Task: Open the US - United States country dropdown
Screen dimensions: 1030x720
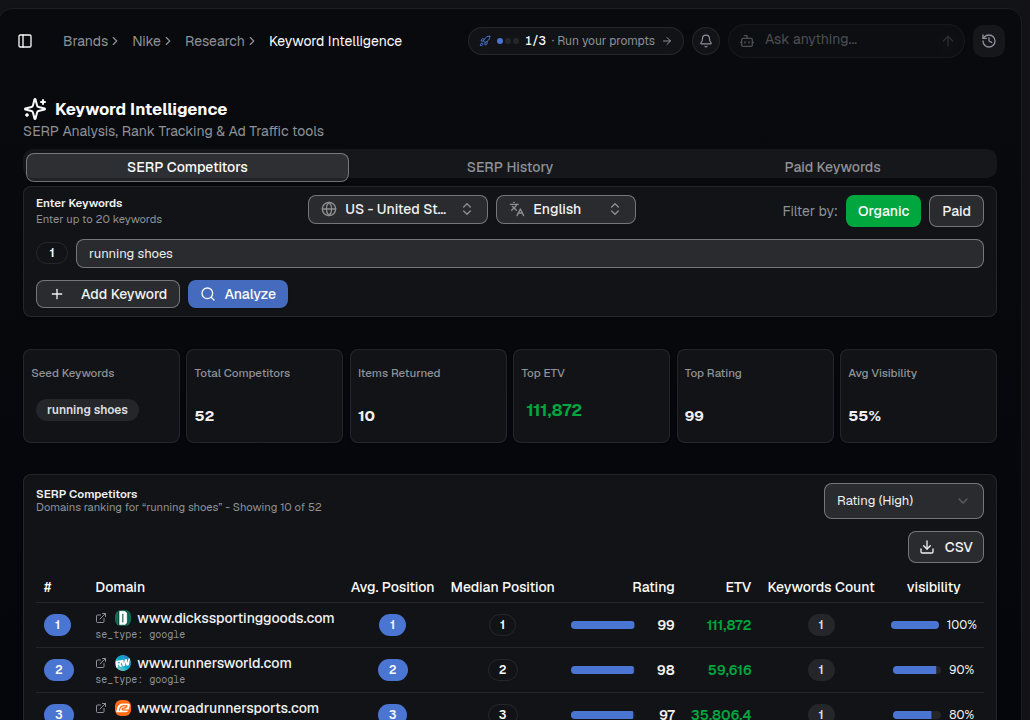Action: [398, 209]
